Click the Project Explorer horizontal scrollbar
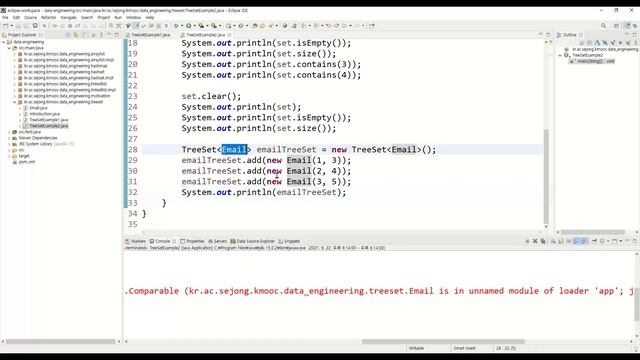This screenshot has width=640, height=360. pos(60,341)
